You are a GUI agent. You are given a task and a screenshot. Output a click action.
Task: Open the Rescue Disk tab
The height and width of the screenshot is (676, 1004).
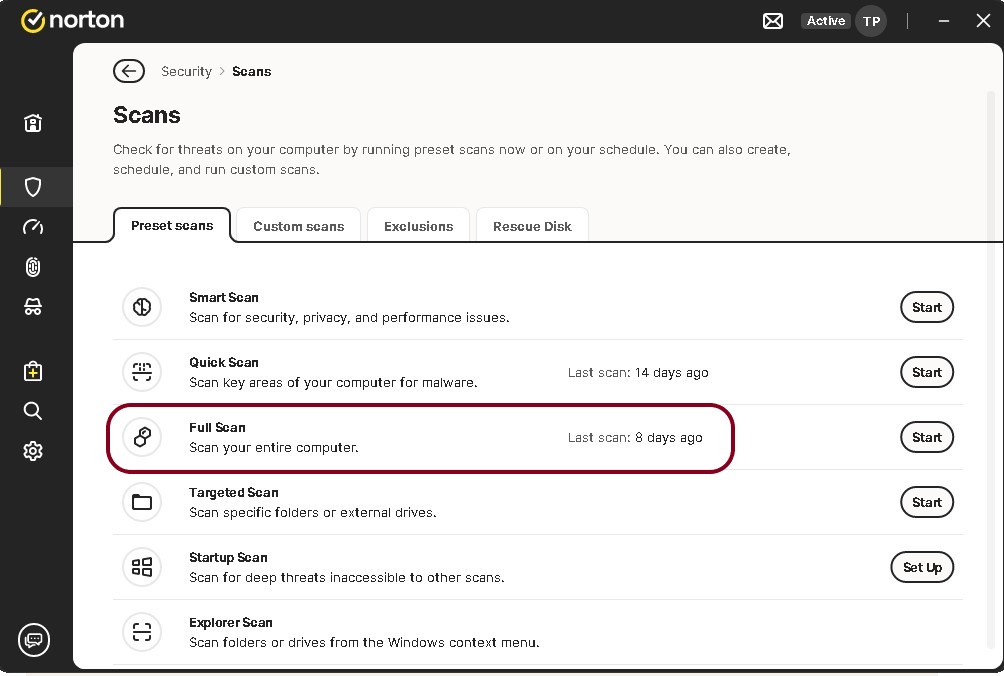[532, 226]
